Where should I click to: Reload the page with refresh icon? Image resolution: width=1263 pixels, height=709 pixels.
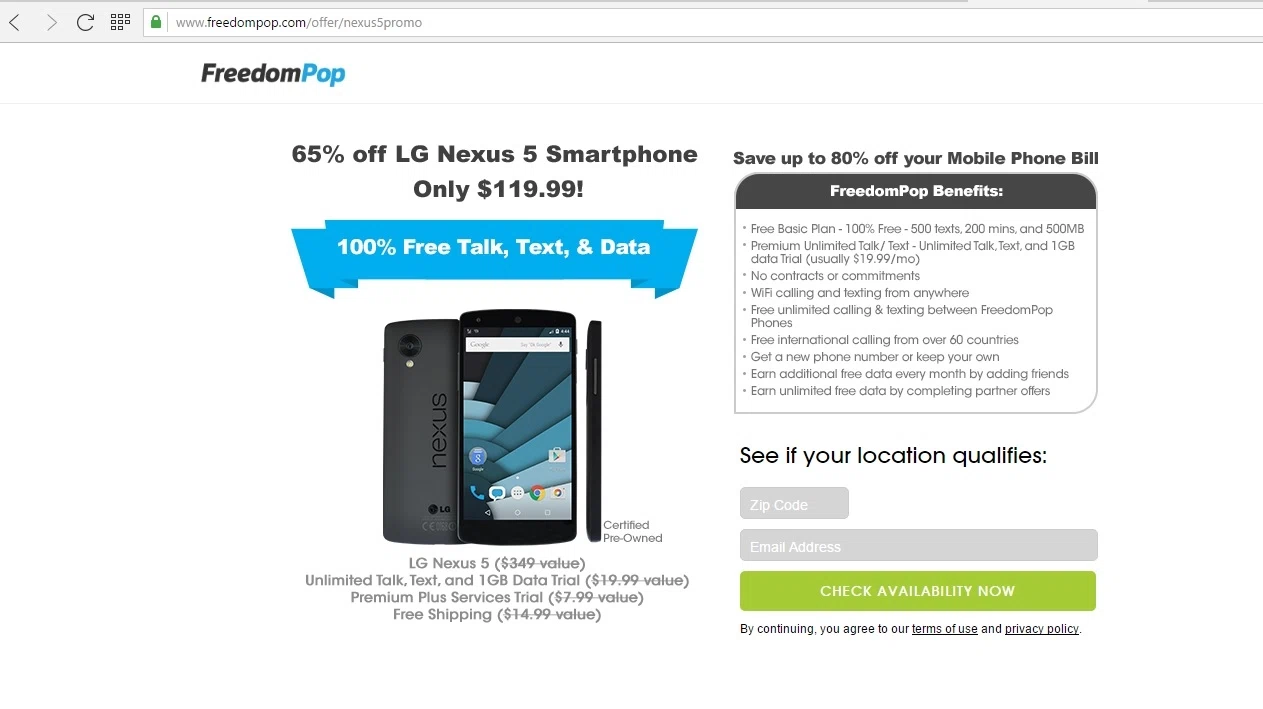[x=85, y=22]
